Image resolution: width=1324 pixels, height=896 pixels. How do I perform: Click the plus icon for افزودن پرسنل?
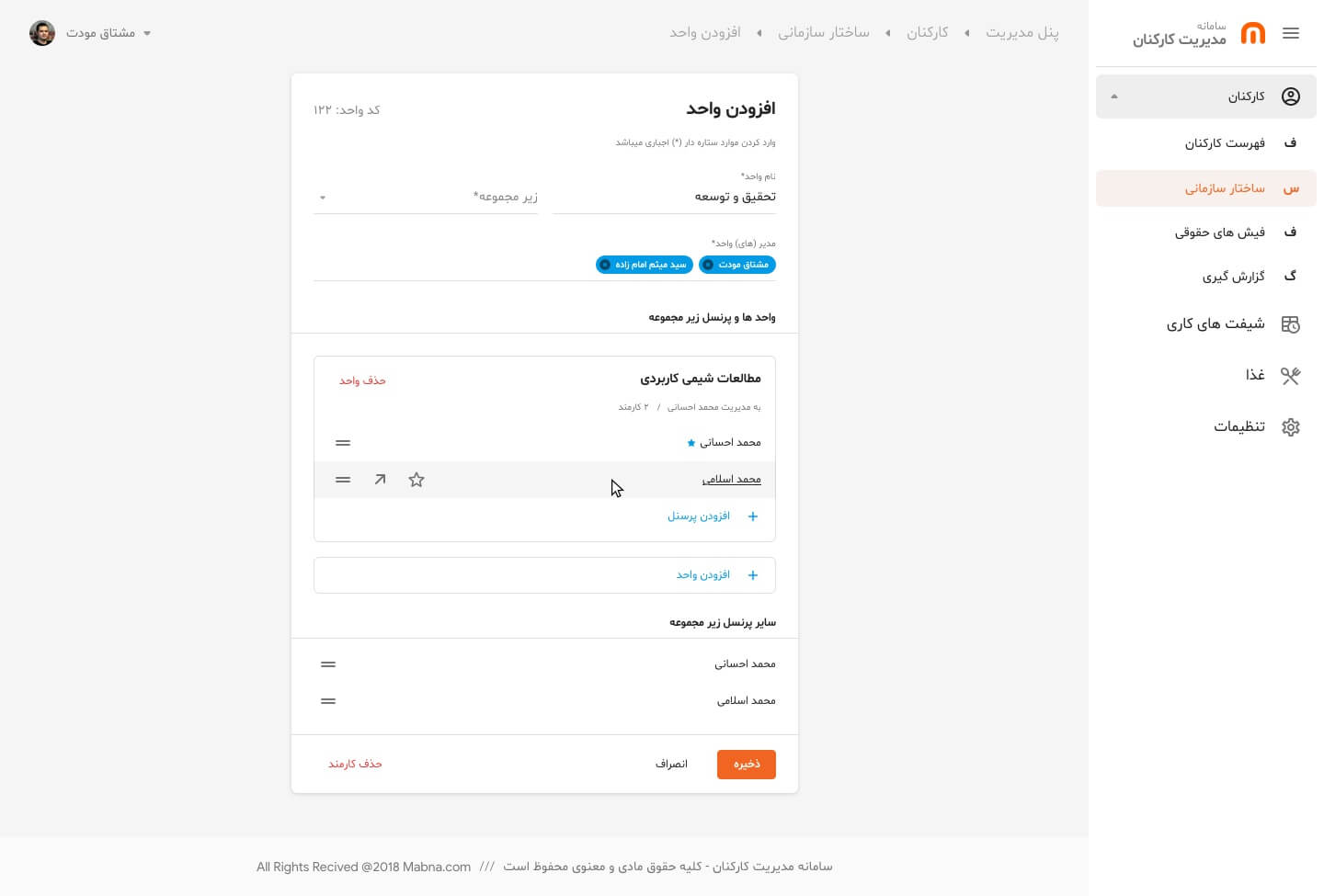(x=753, y=516)
